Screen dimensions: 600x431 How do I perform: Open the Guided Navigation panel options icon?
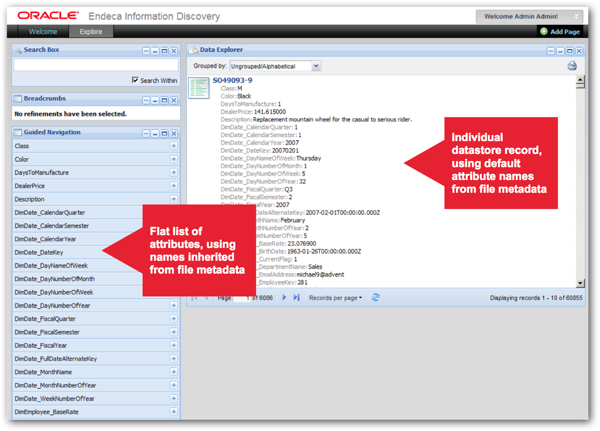[x=146, y=134]
